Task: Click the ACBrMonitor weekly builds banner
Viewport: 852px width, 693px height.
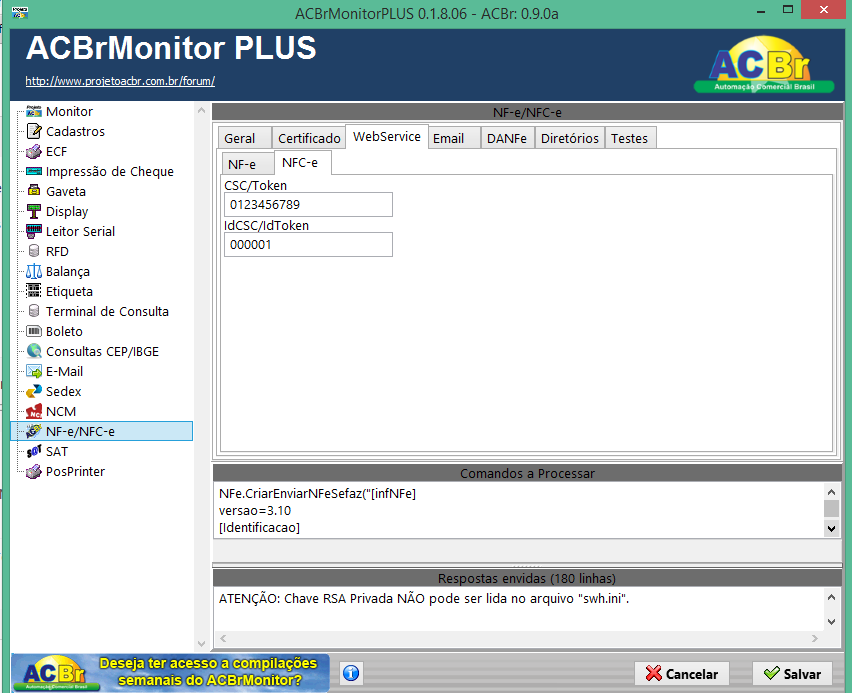Action: click(x=170, y=672)
